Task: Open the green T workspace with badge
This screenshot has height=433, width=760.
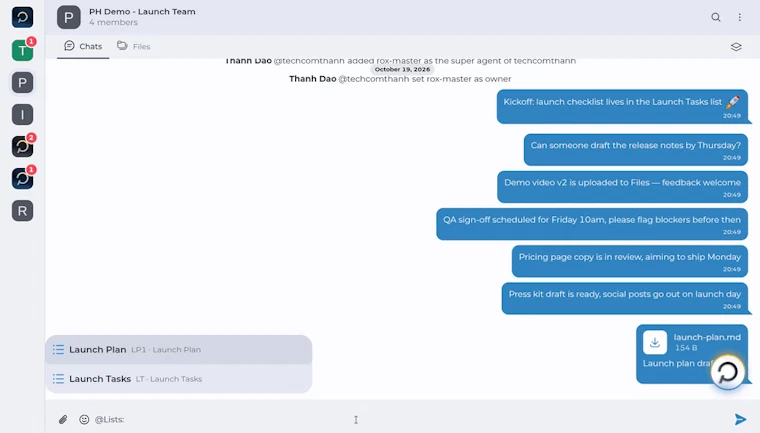Action: [22, 50]
